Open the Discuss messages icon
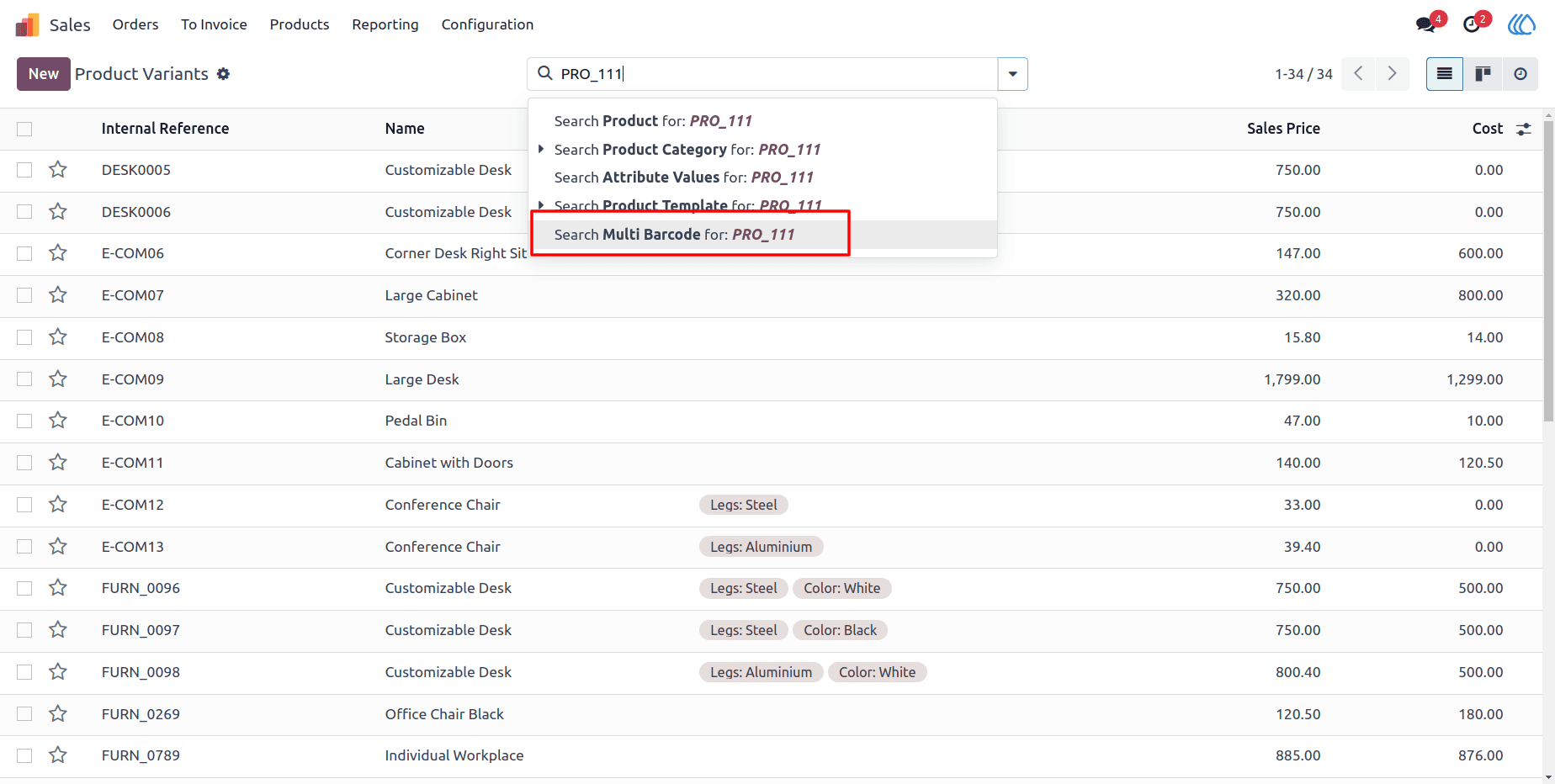 pyautogui.click(x=1425, y=24)
